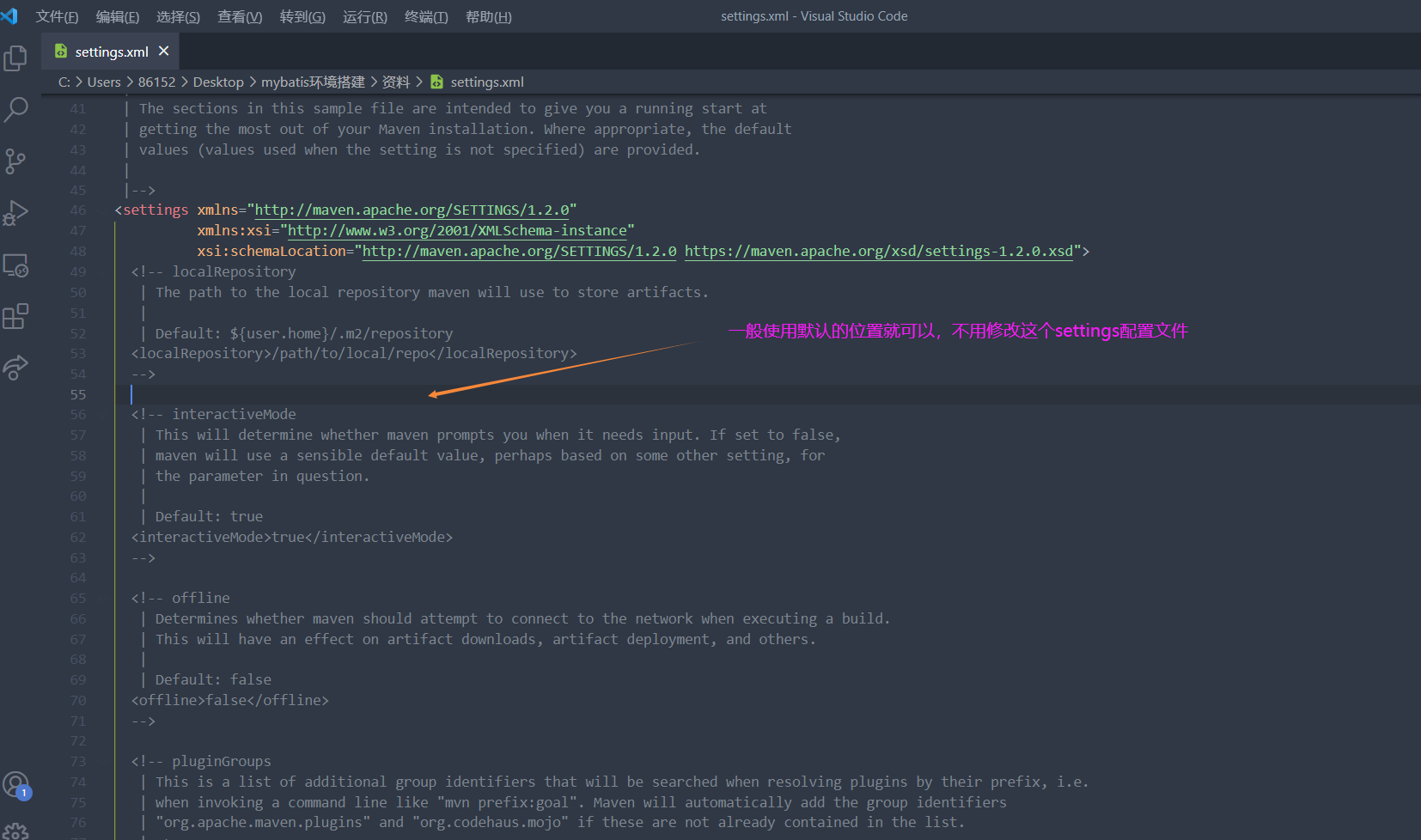Select the settings.xml editor tab

pos(111,52)
